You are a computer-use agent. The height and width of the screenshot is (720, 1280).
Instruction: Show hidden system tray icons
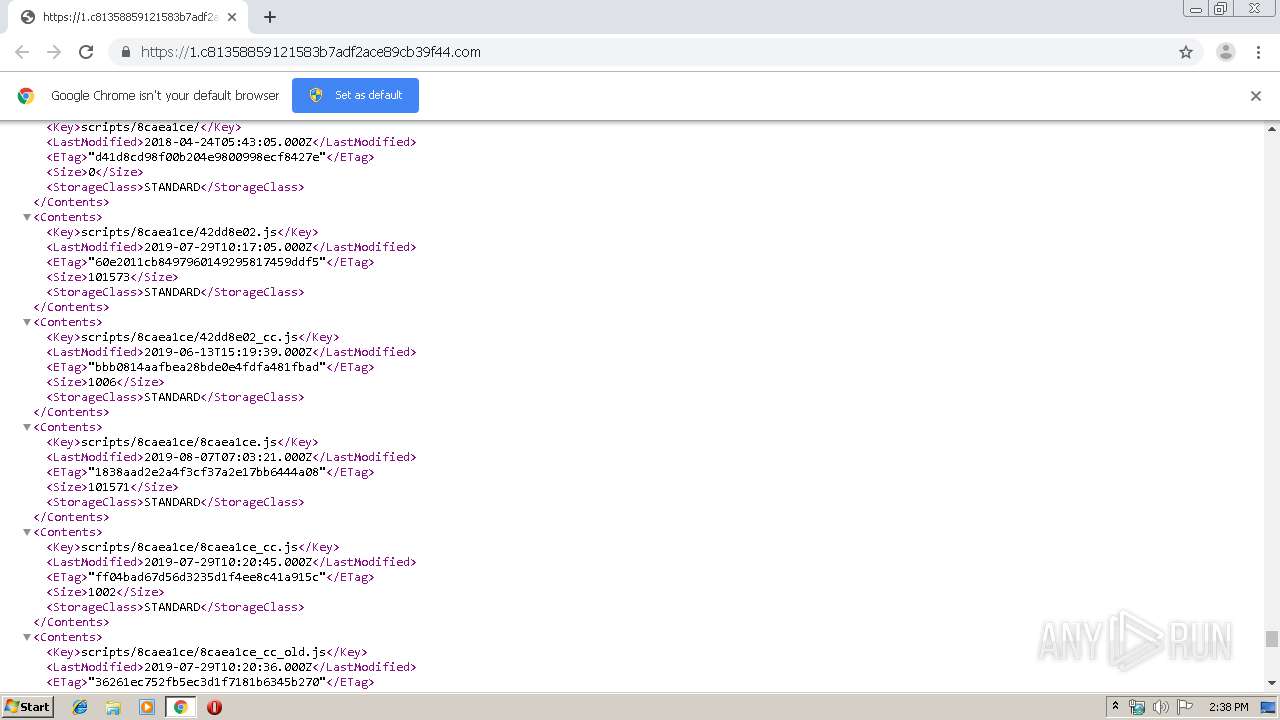pos(1115,707)
